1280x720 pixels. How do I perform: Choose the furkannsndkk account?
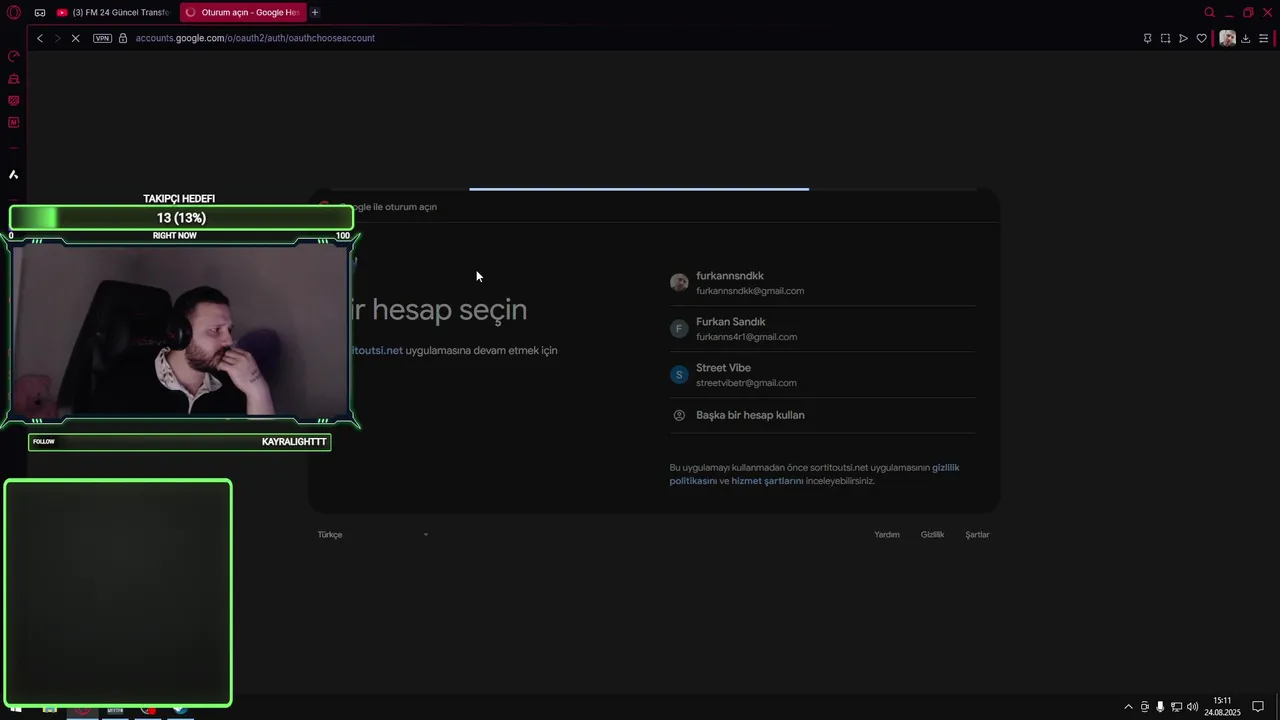pyautogui.click(x=822, y=283)
